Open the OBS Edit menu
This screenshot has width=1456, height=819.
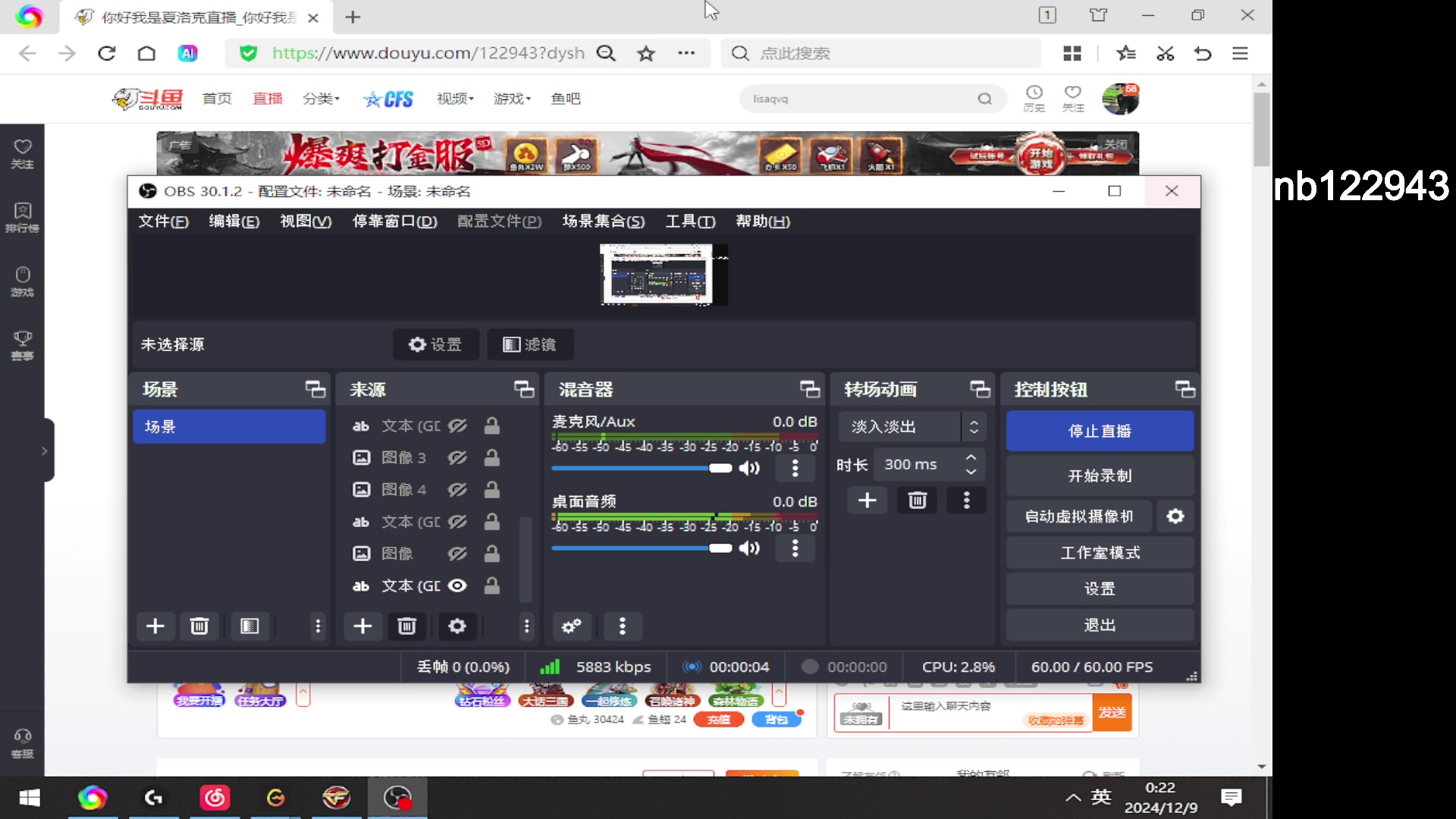pos(234,221)
